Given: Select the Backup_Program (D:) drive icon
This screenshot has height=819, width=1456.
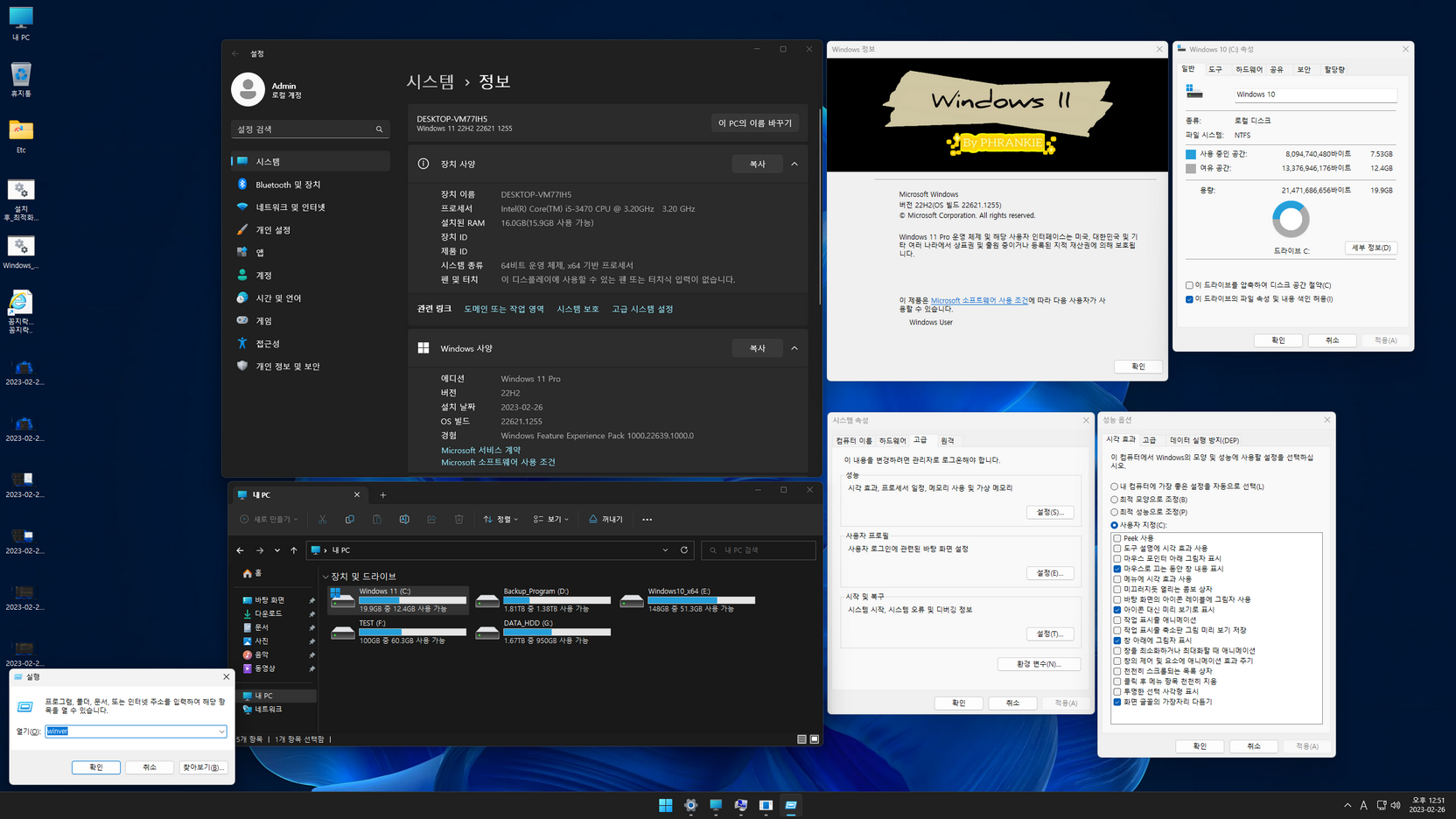Looking at the screenshot, I should tap(487, 599).
